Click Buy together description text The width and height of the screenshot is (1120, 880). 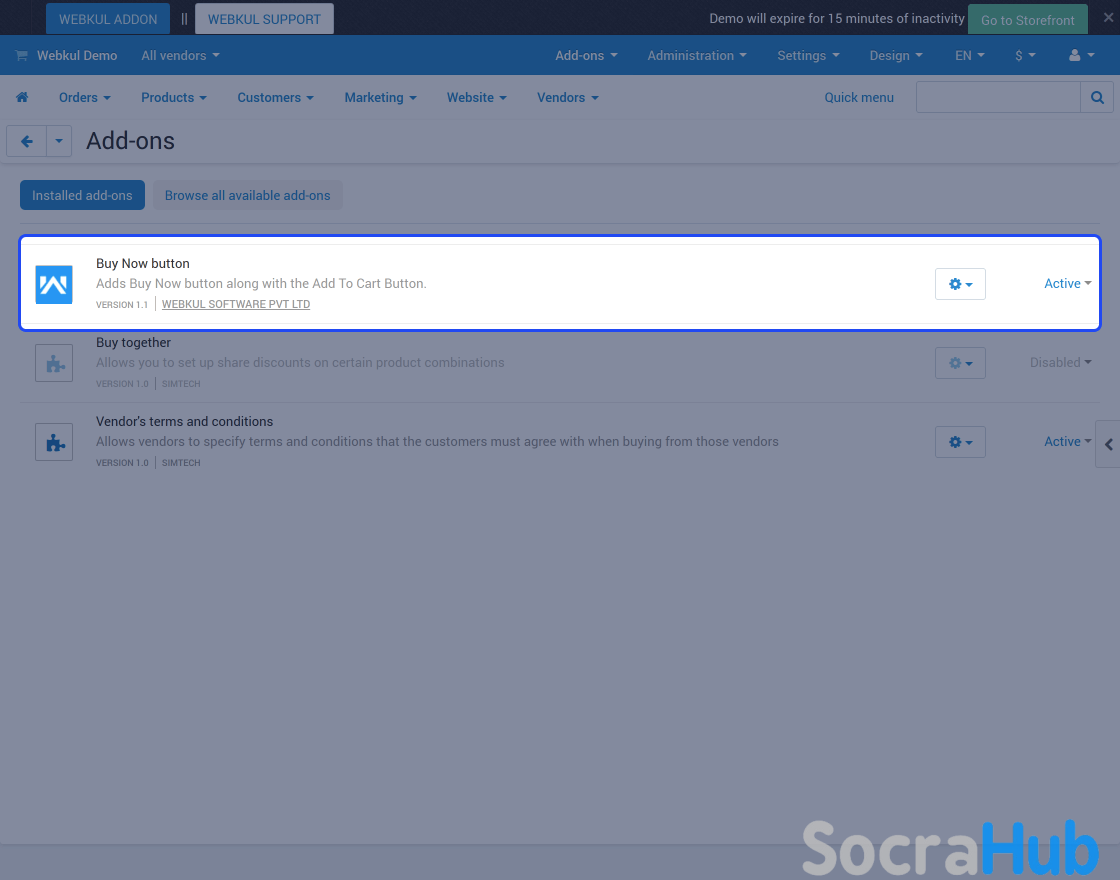pos(300,362)
